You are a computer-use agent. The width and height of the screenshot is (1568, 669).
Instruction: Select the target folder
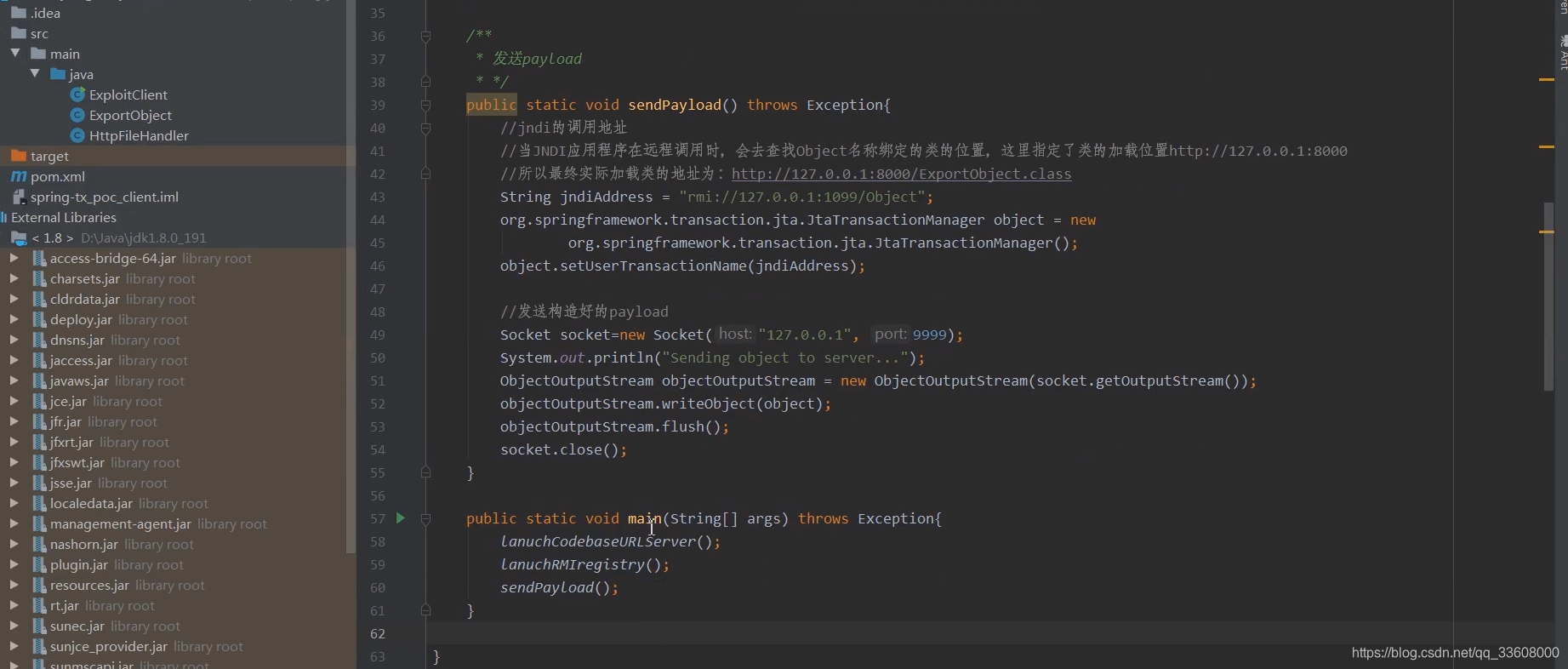tap(49, 156)
